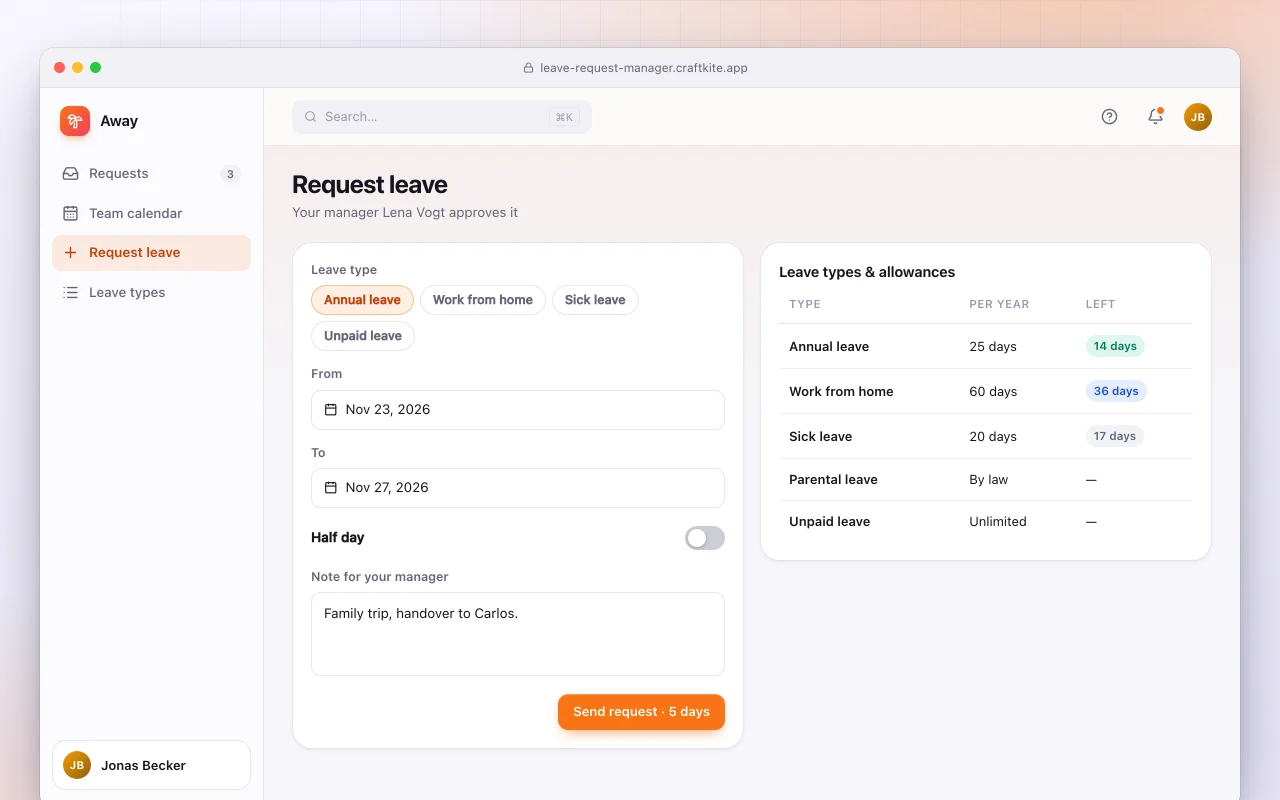Click the JB avatar in top bar
This screenshot has height=800, width=1280.
[x=1198, y=117]
